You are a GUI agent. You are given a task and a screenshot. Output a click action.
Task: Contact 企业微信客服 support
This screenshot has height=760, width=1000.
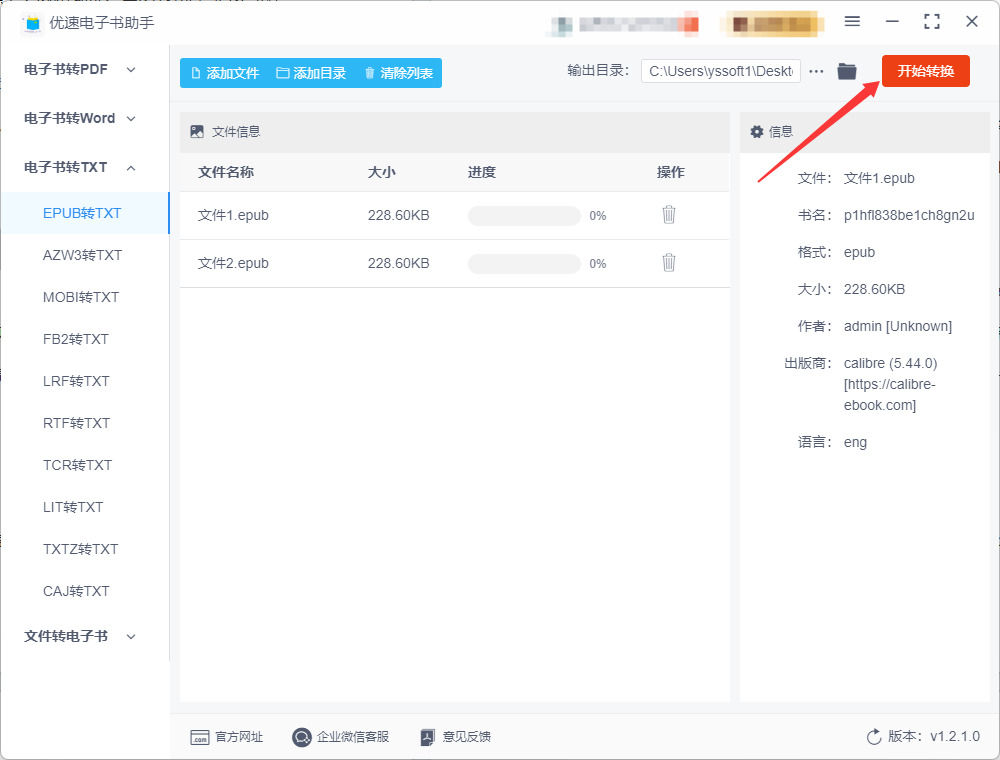[x=341, y=737]
